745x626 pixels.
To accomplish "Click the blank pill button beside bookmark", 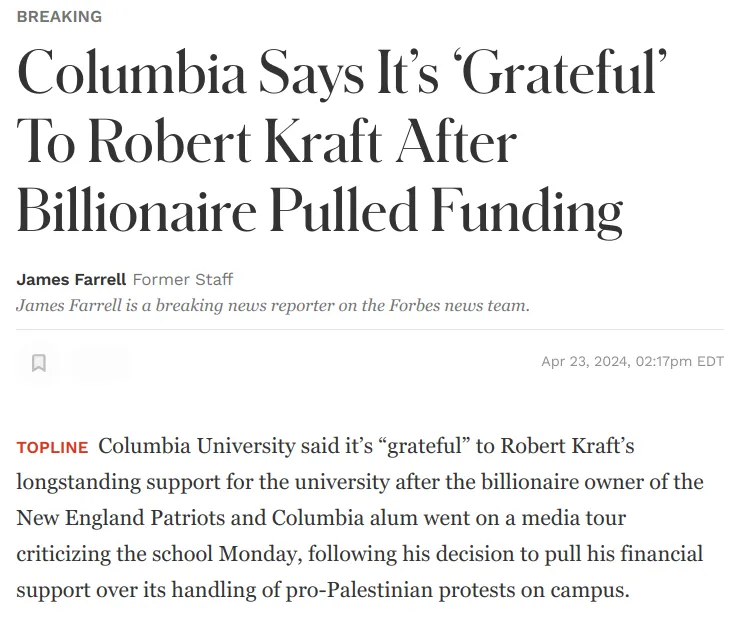I will pos(99,363).
